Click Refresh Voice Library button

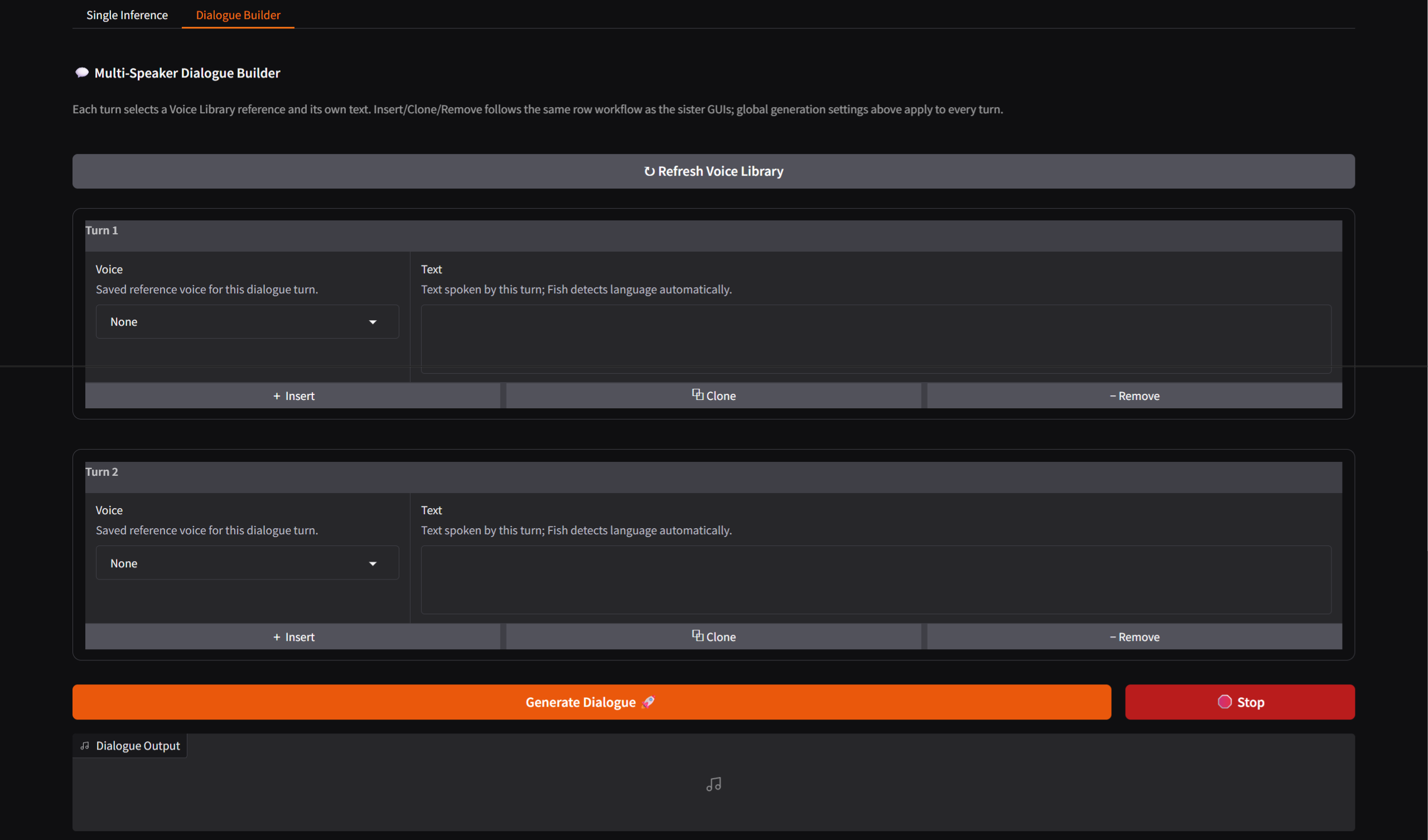click(713, 171)
